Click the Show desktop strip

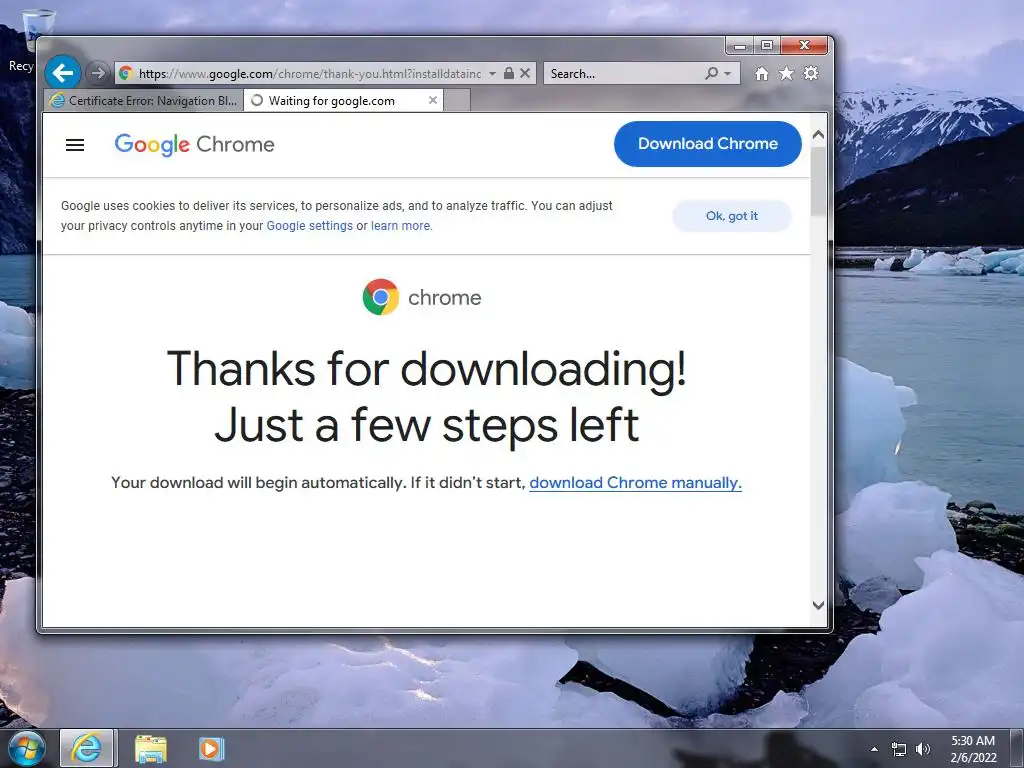1017,748
